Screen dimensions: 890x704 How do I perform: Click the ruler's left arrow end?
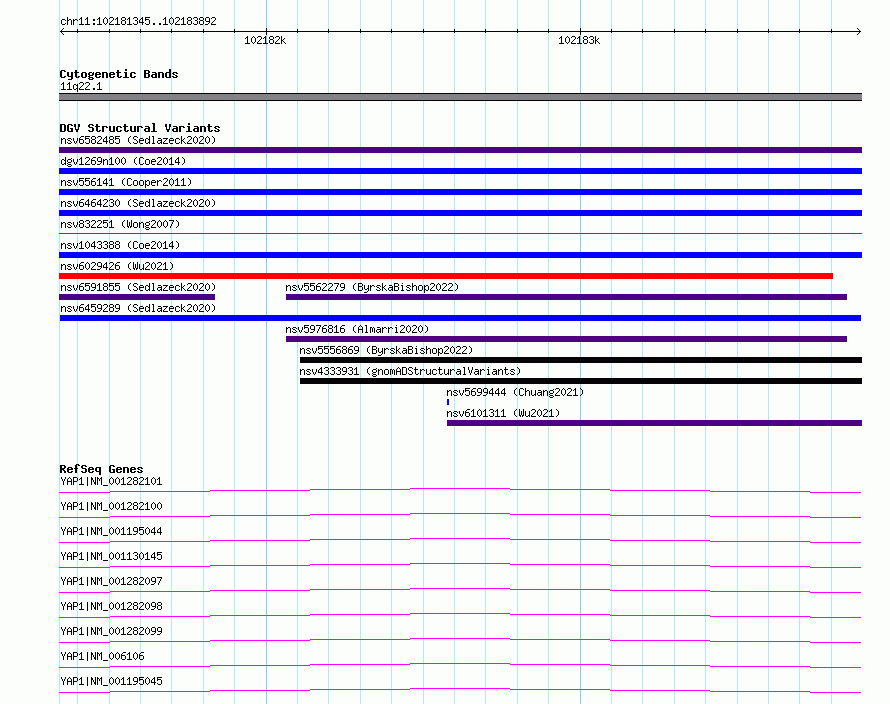click(62, 31)
